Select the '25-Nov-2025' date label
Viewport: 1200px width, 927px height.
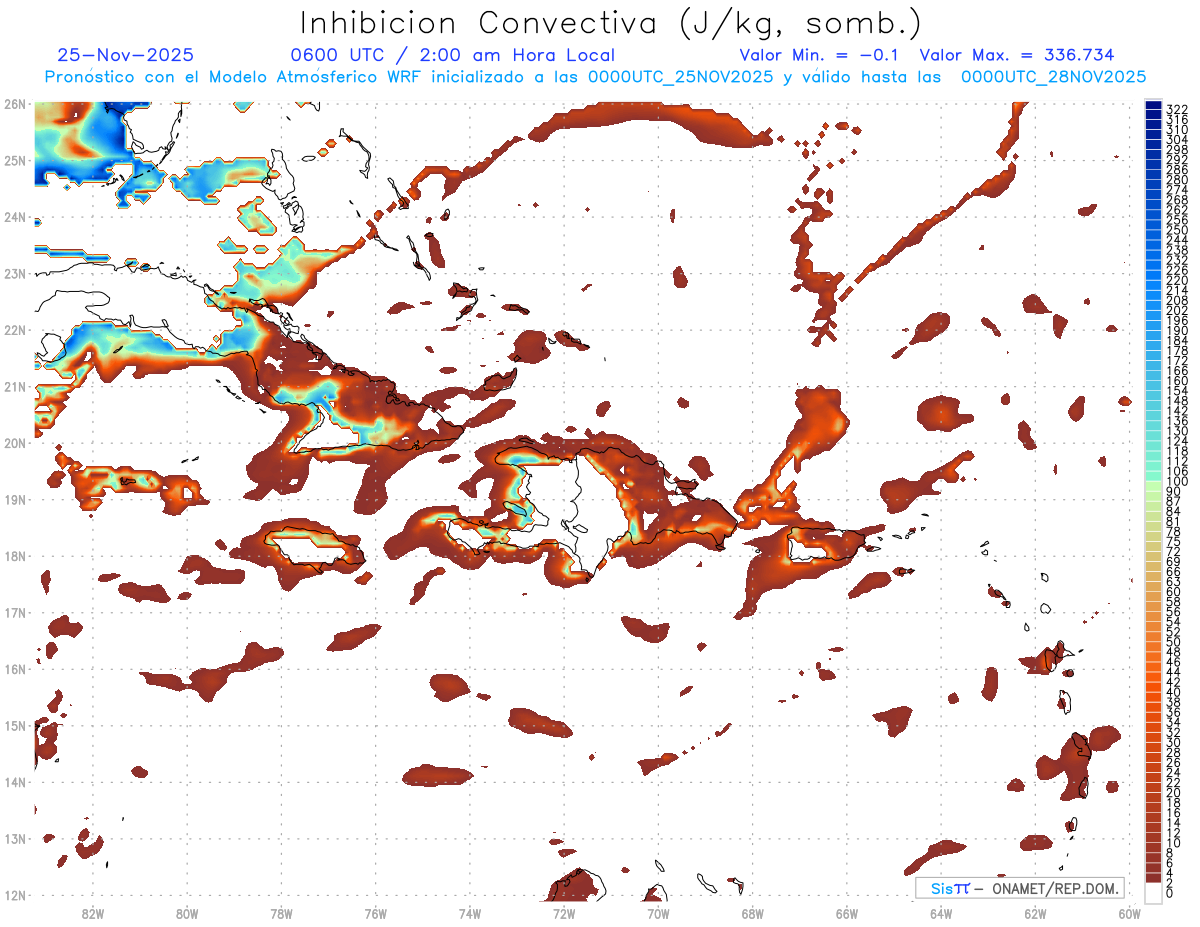[125, 55]
